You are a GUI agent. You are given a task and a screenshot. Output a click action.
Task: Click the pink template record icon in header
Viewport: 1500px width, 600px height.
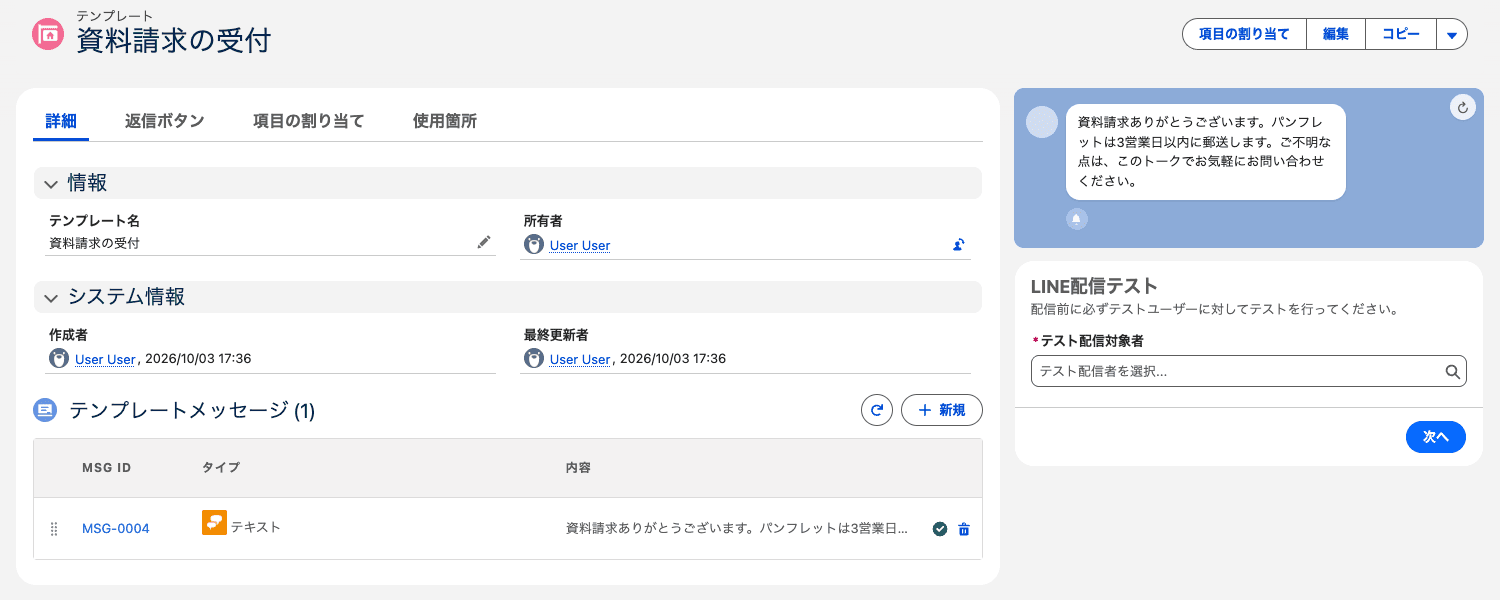coord(48,34)
